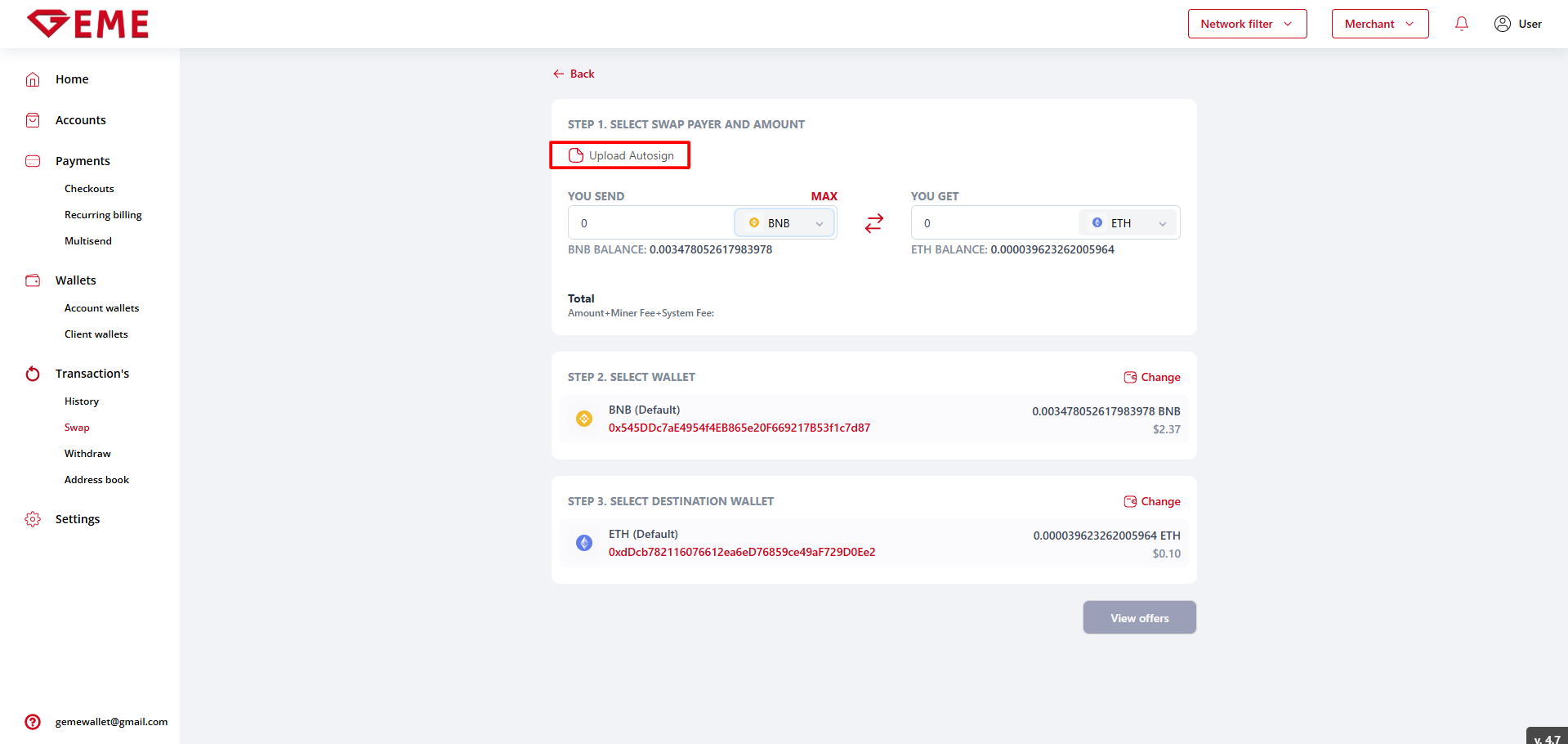Open the ETH receive currency selector
The height and width of the screenshot is (744, 1568).
(1128, 223)
